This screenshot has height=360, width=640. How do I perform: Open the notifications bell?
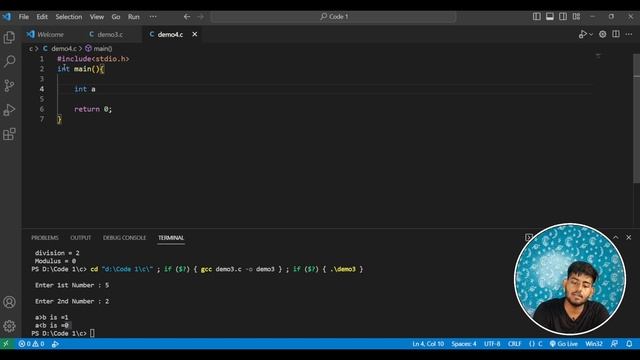[x=629, y=344]
